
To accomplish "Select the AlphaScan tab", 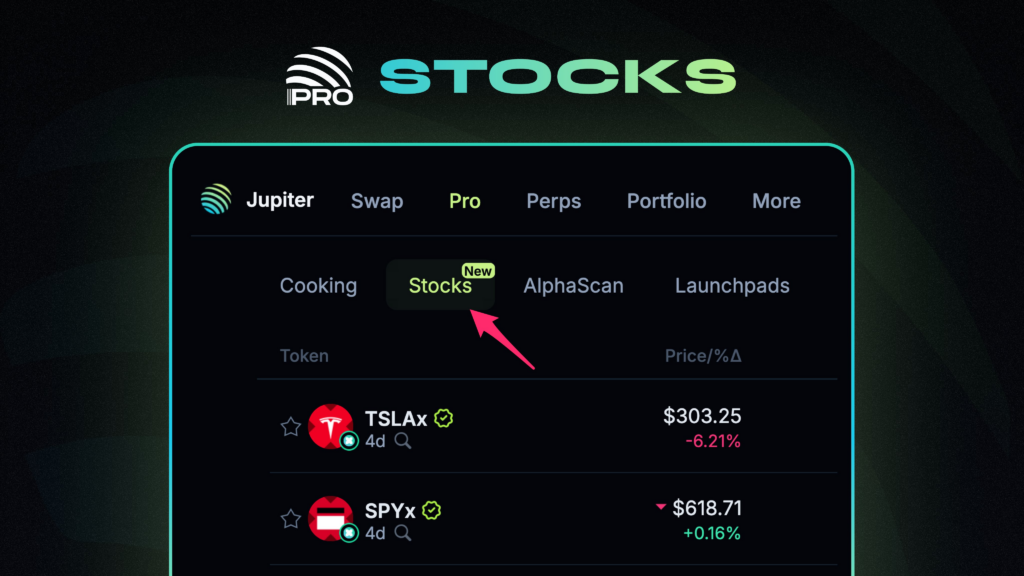I will click(573, 285).
